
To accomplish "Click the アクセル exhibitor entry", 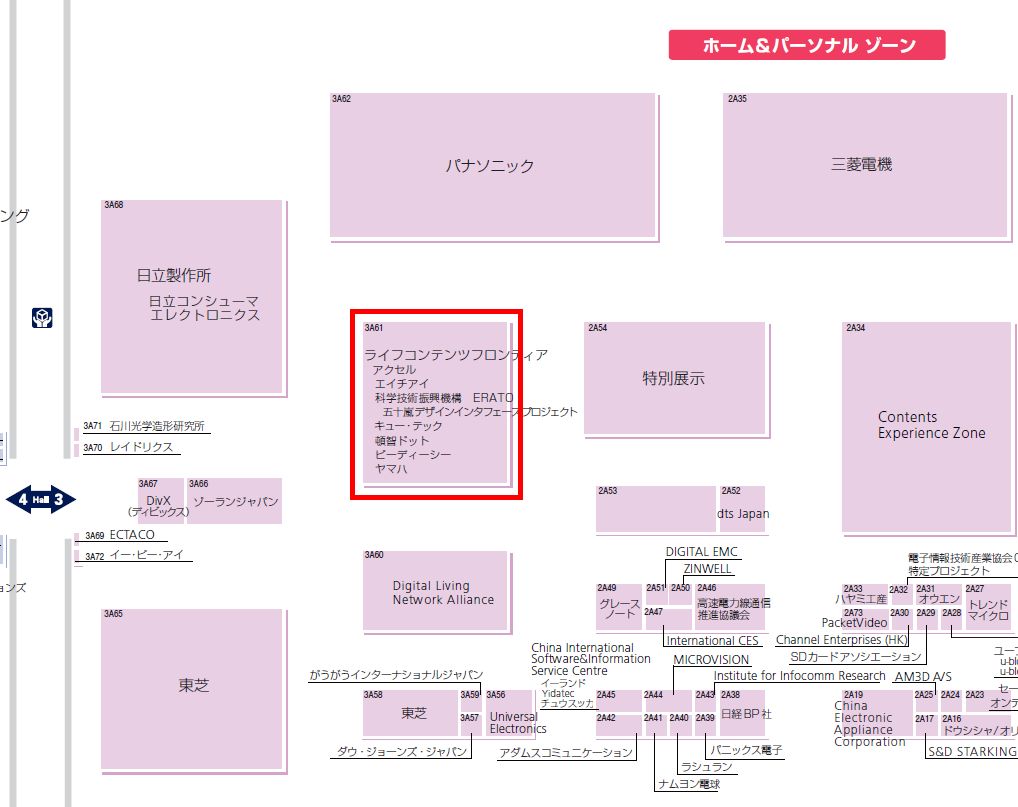I will (x=394, y=369).
